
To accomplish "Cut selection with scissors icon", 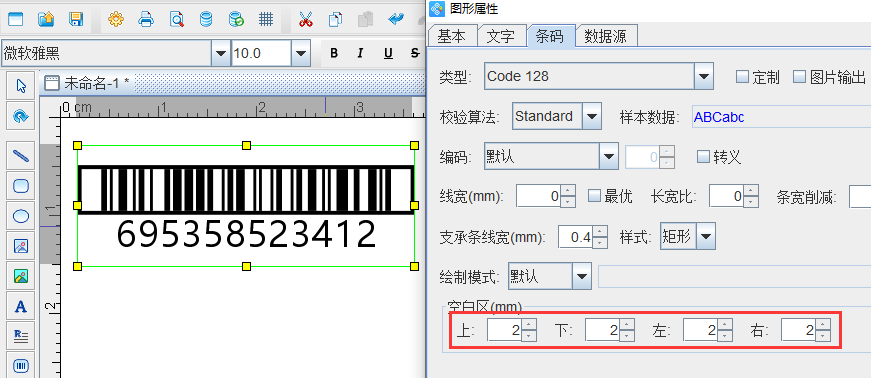I will pos(306,20).
